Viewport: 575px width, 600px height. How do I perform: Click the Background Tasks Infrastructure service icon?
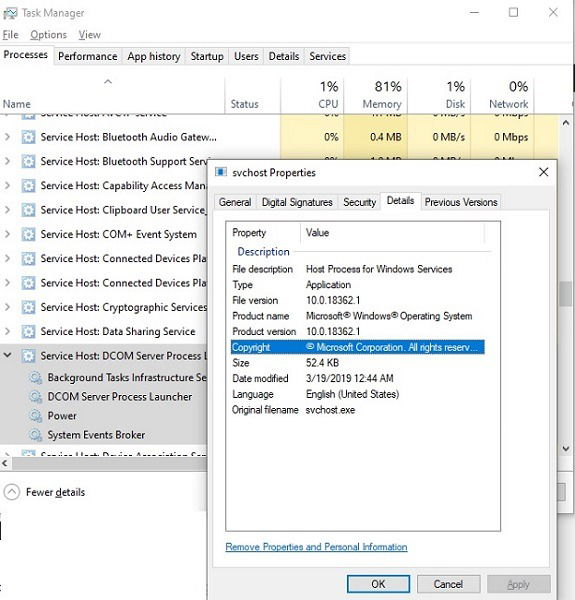(36, 377)
